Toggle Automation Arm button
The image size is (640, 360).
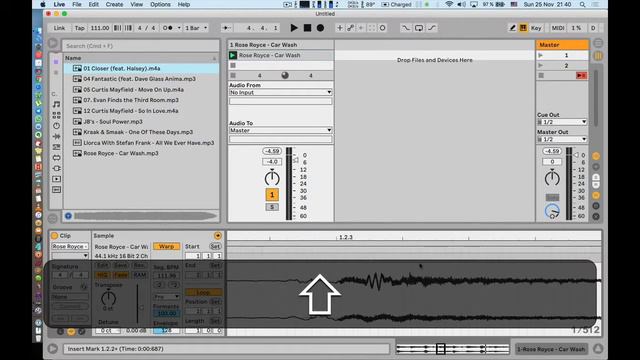pyautogui.click(x=350, y=28)
